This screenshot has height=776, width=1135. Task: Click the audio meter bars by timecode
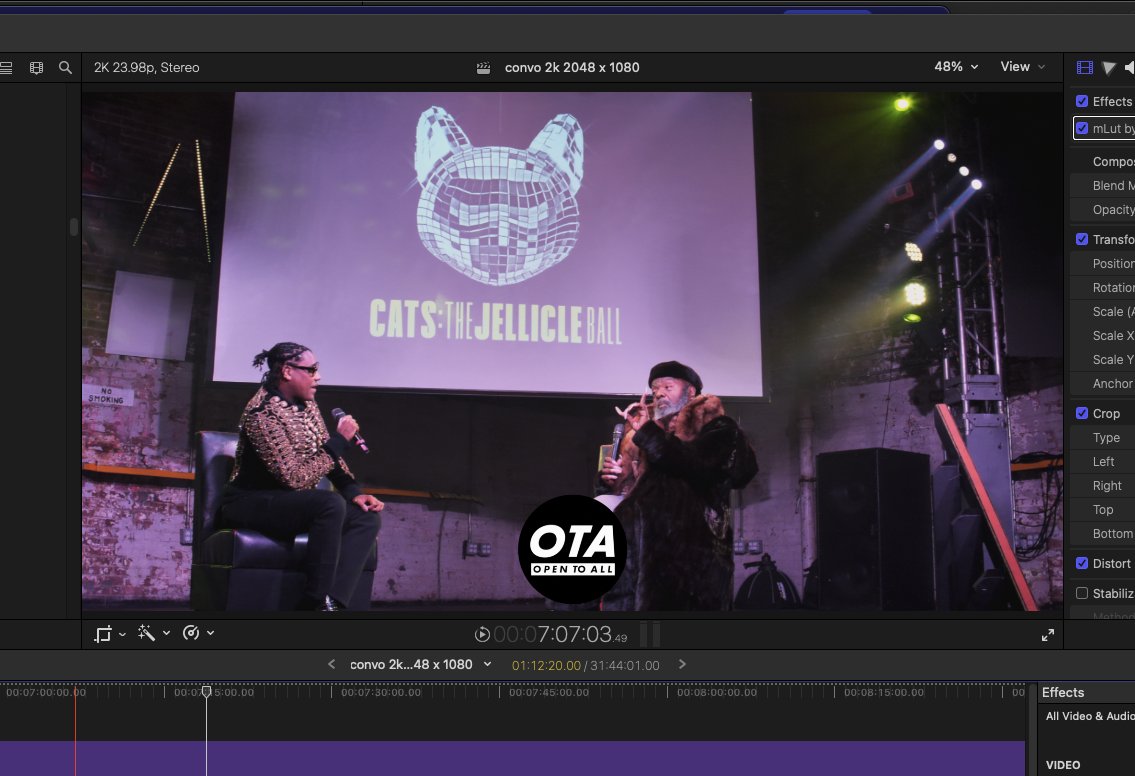tap(651, 634)
